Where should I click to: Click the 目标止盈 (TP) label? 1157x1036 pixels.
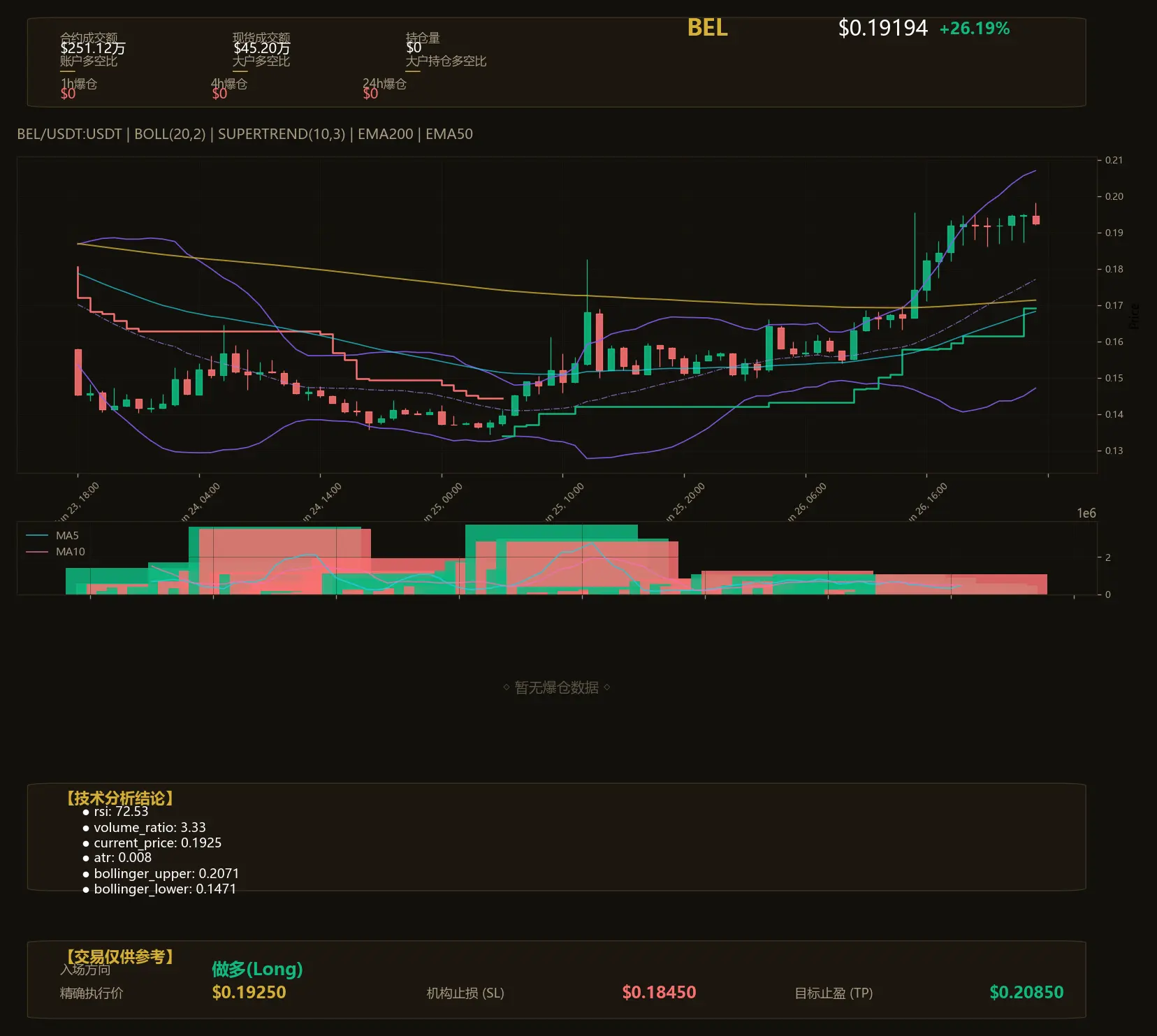(x=834, y=993)
